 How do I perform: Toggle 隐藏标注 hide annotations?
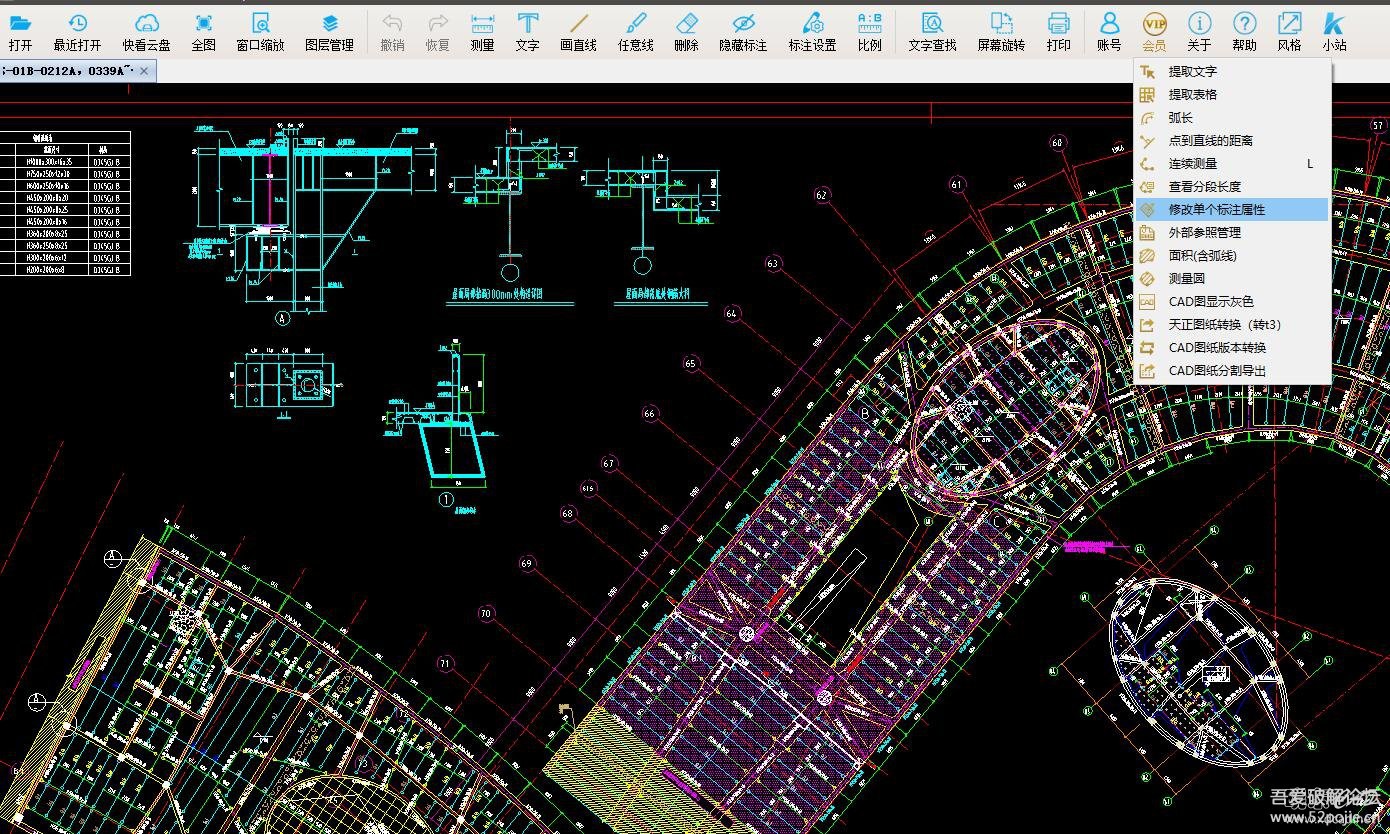click(x=743, y=31)
